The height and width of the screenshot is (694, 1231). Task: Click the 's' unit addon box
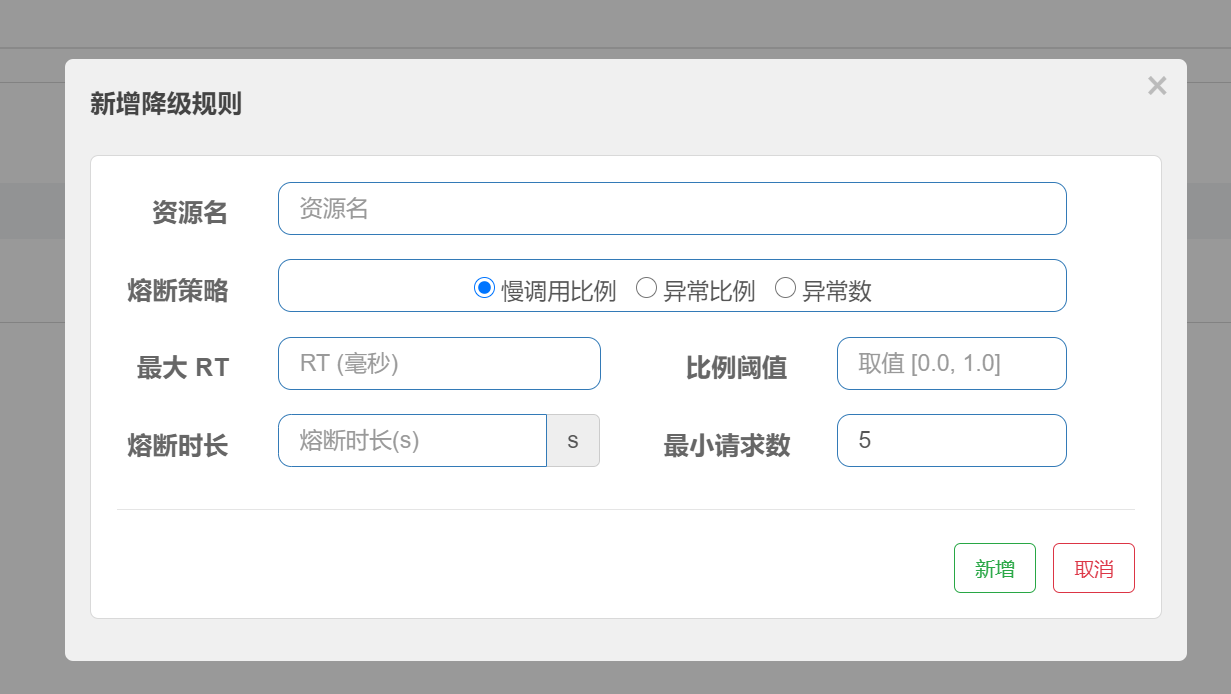point(573,441)
